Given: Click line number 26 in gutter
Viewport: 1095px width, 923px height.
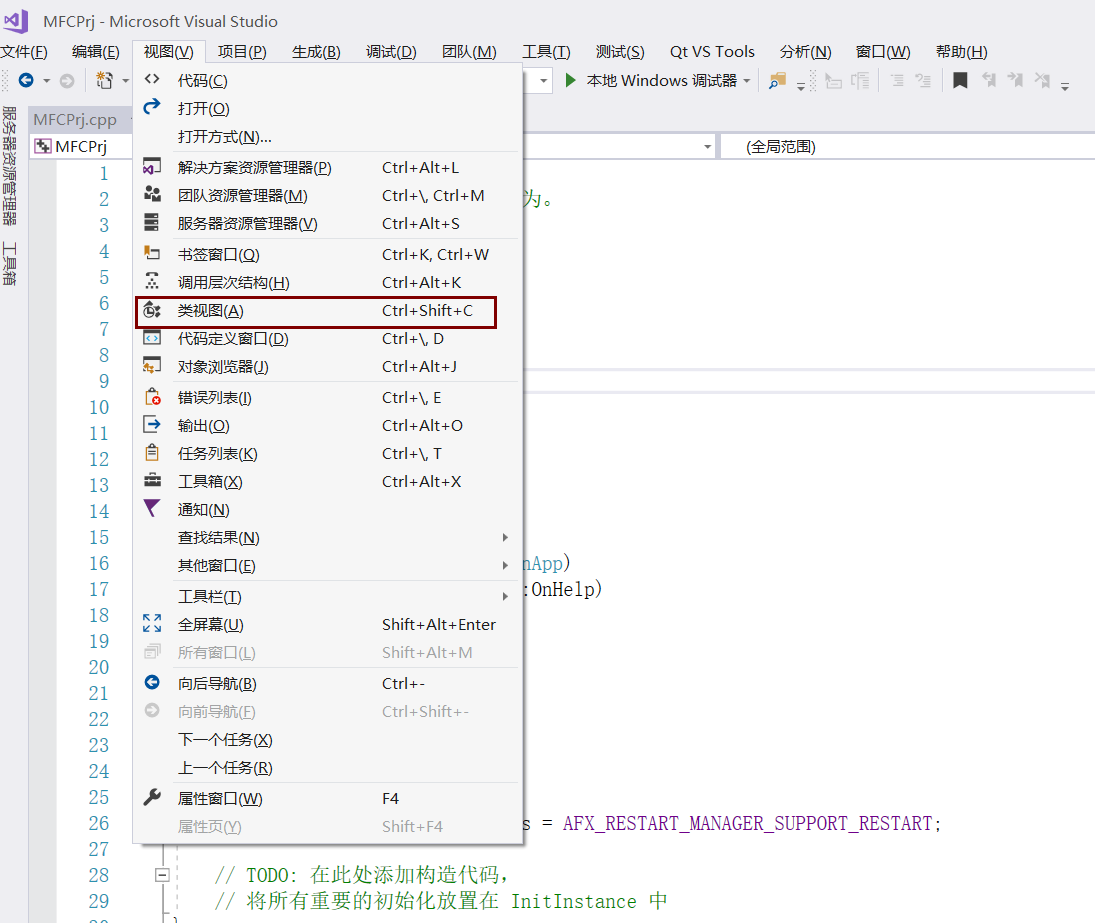Looking at the screenshot, I should click(98, 823).
